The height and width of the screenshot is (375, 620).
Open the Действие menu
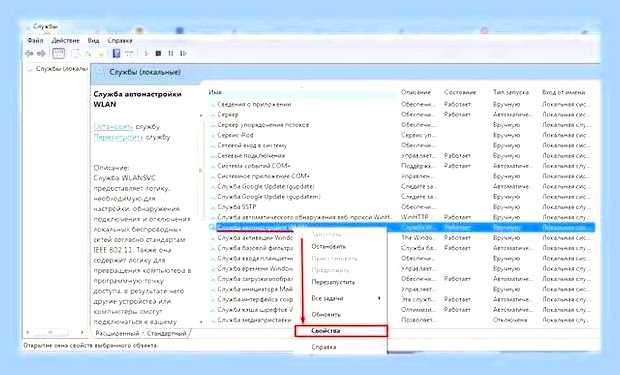click(65, 40)
